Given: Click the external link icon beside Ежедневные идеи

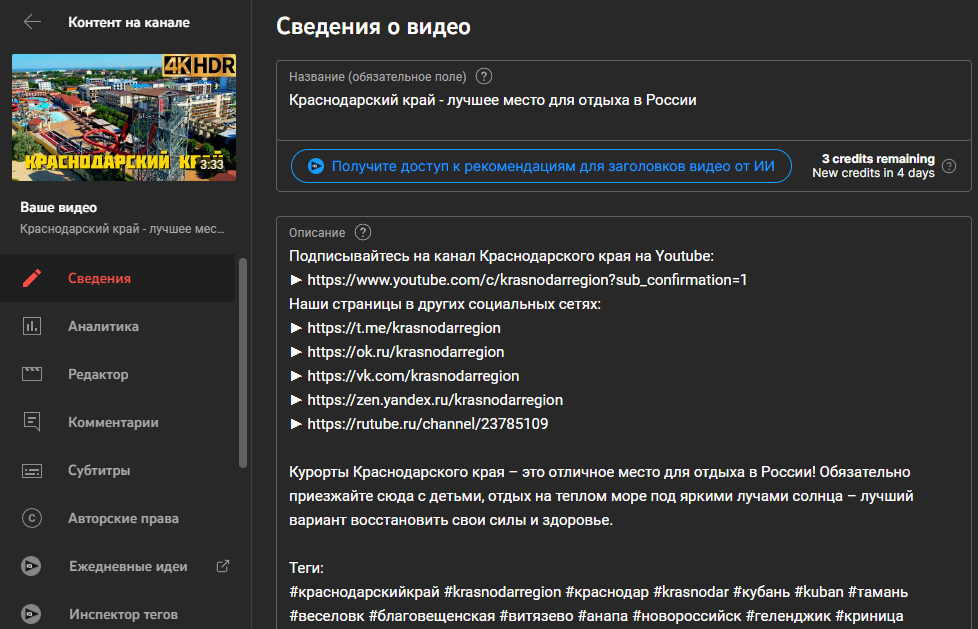Looking at the screenshot, I should tap(223, 567).
